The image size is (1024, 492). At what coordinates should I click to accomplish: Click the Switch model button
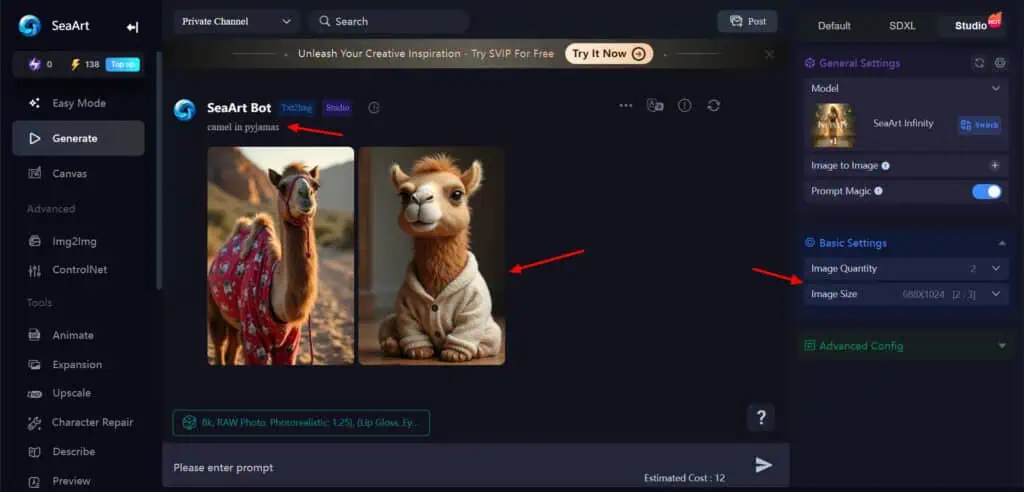(x=979, y=125)
